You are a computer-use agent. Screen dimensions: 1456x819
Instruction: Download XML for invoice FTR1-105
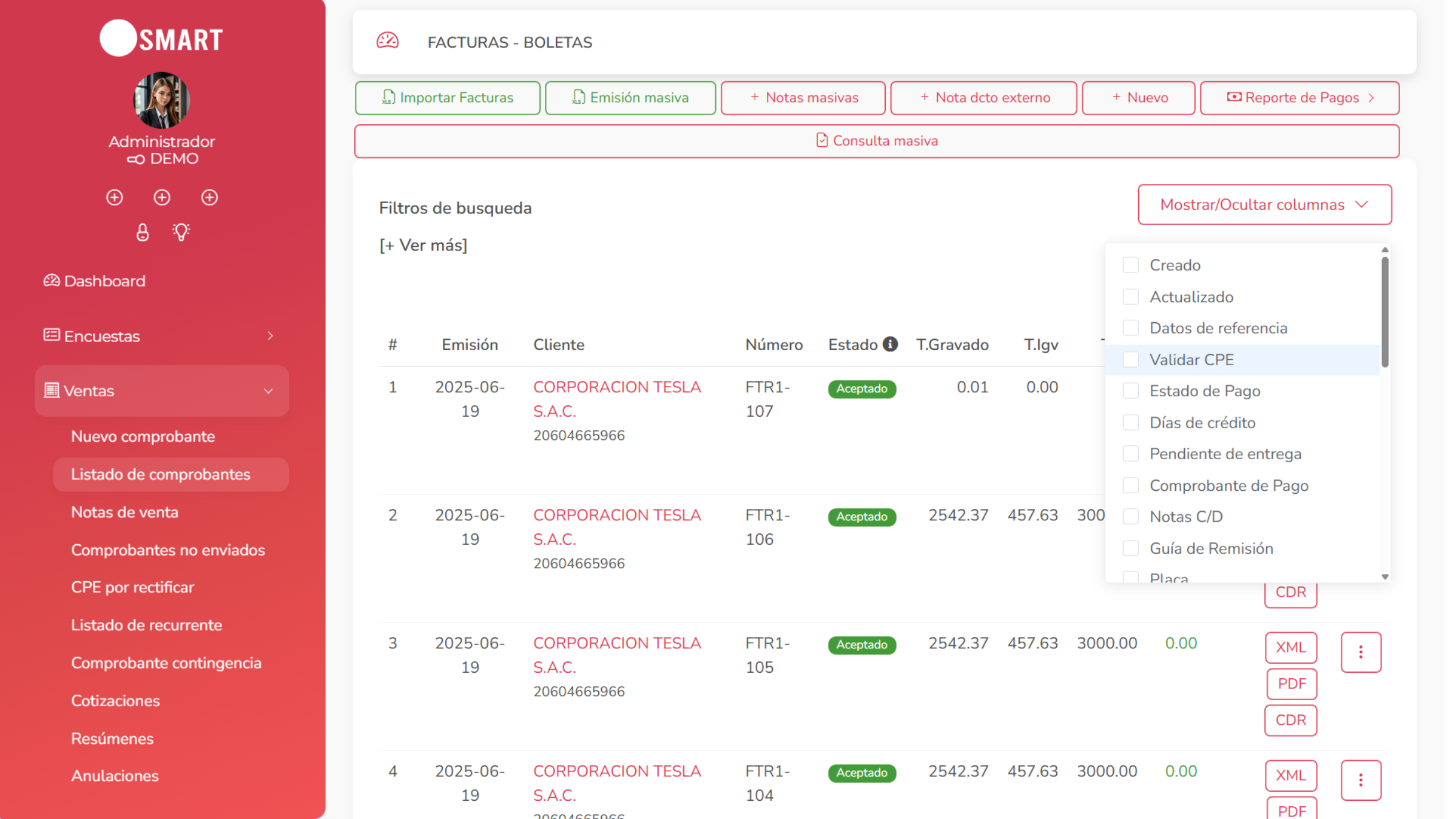[x=1290, y=647]
